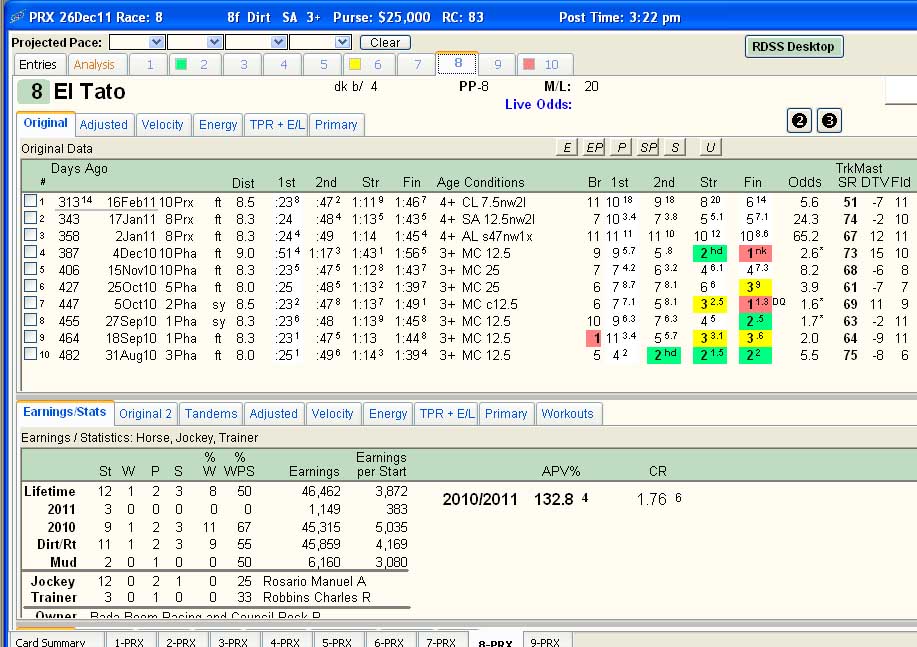This screenshot has width=917, height=647.
Task: Click the circled 2 icon button
Action: [799, 121]
